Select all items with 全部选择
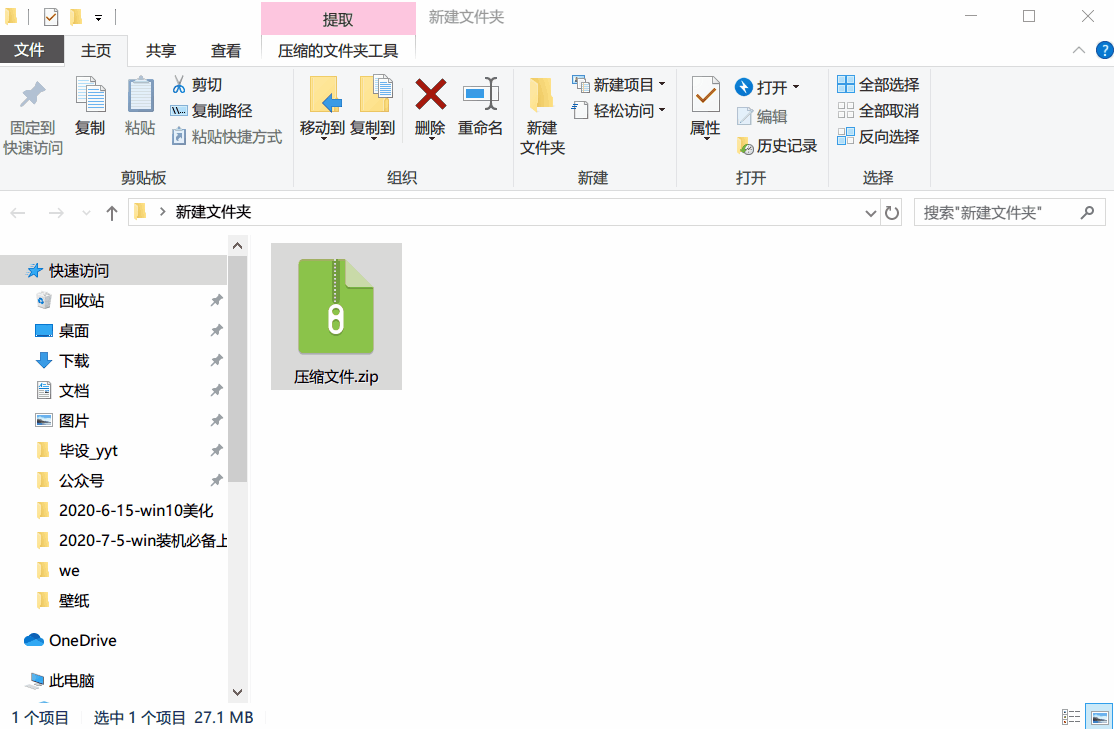 click(878, 84)
